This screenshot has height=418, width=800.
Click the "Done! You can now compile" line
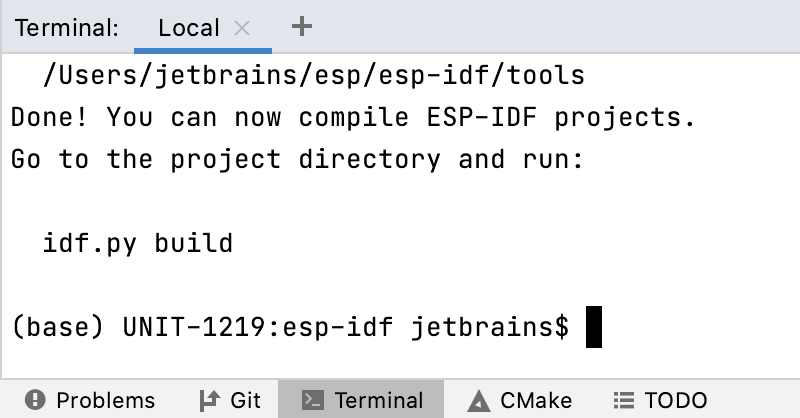pyautogui.click(x=352, y=117)
